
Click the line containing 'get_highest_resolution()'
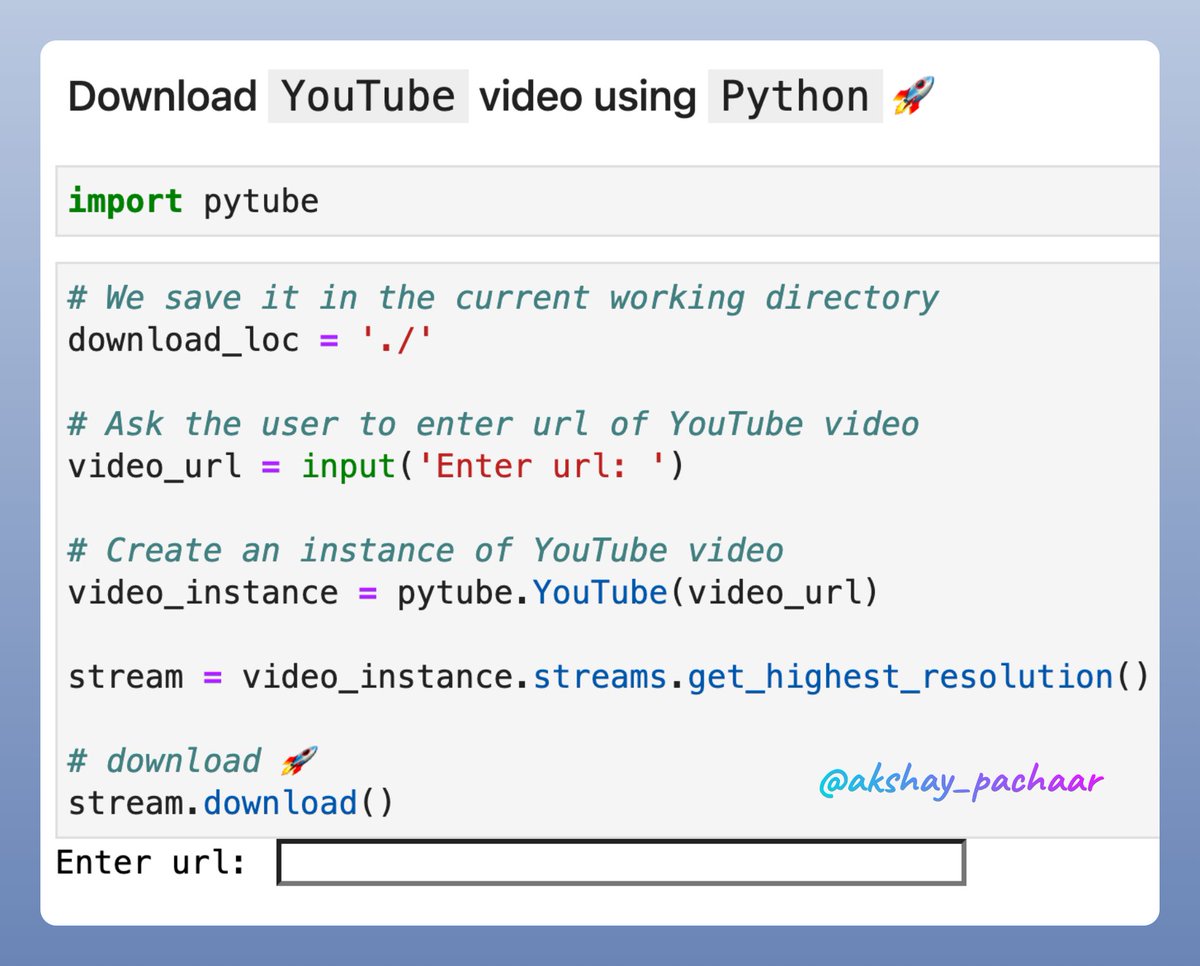[x=609, y=677]
